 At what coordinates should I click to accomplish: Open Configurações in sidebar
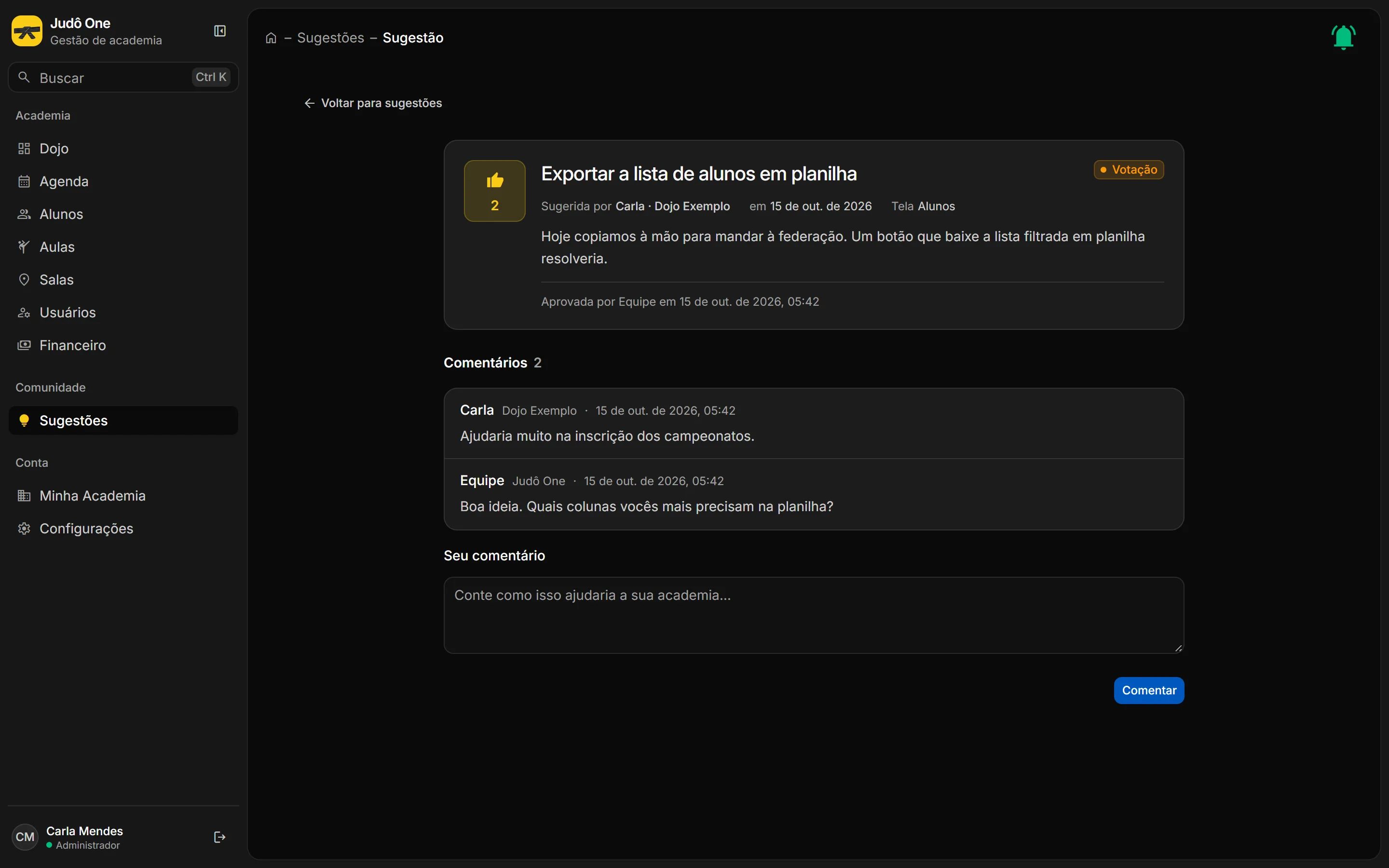pos(123,529)
